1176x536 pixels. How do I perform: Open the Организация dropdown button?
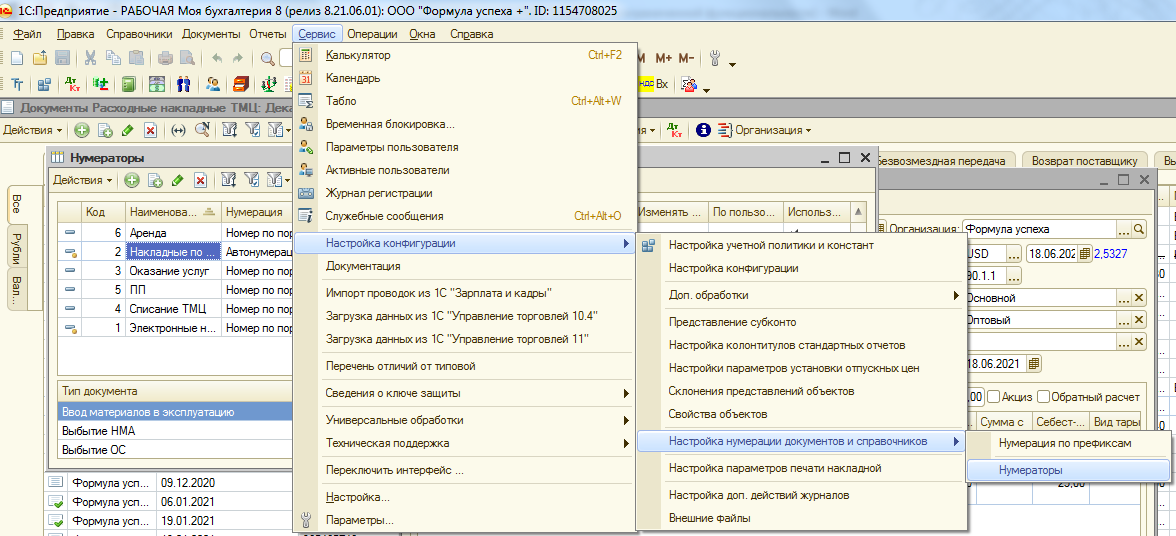tap(772, 130)
